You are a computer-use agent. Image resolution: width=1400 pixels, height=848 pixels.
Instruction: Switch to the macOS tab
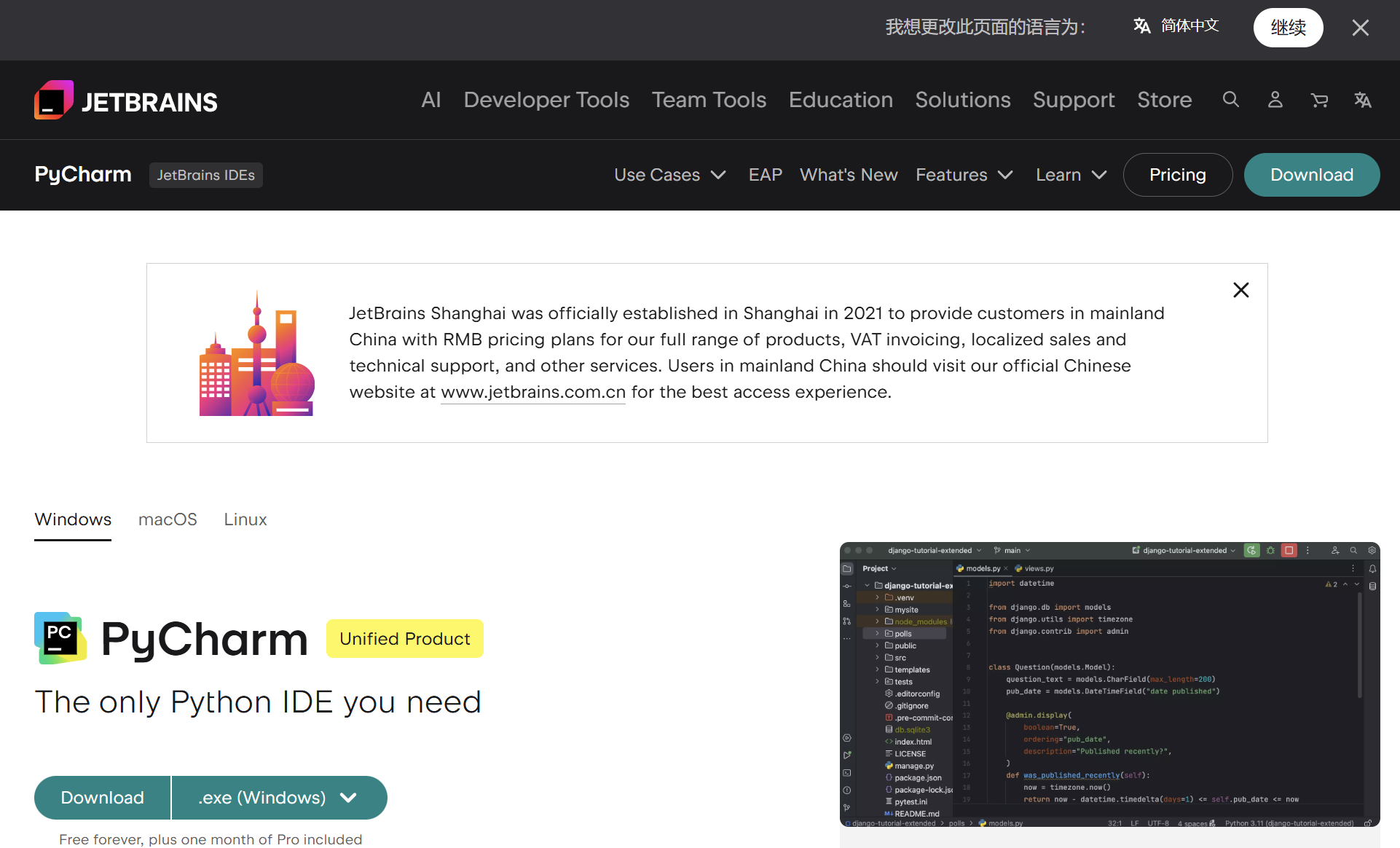point(168,519)
